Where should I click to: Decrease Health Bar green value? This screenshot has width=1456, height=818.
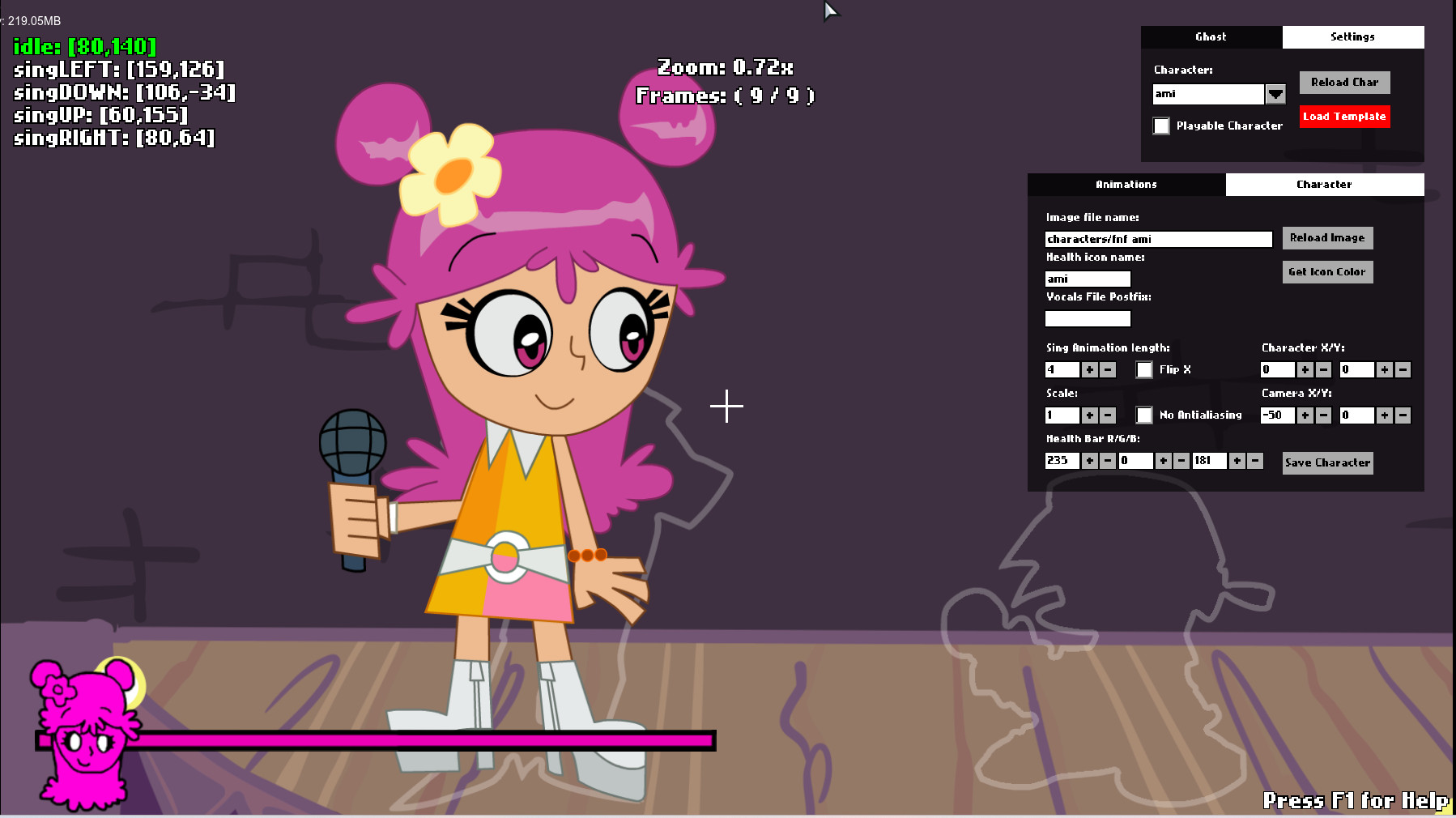[1181, 461]
